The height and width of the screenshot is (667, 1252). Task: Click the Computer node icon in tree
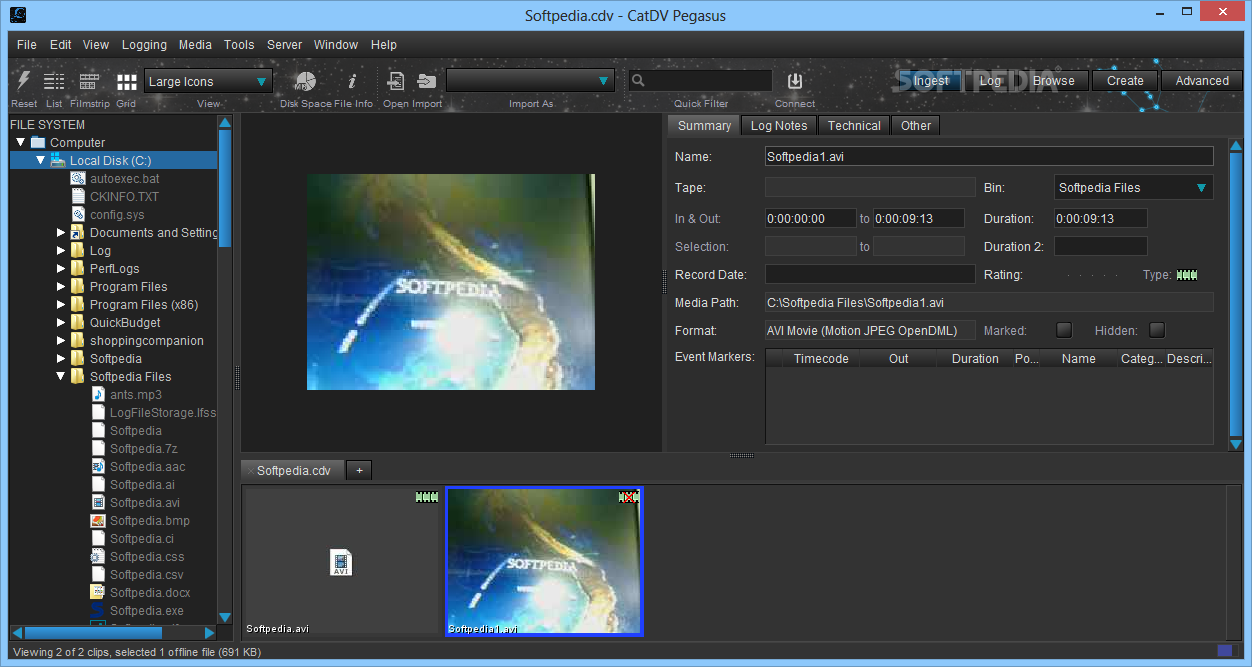[x=38, y=142]
